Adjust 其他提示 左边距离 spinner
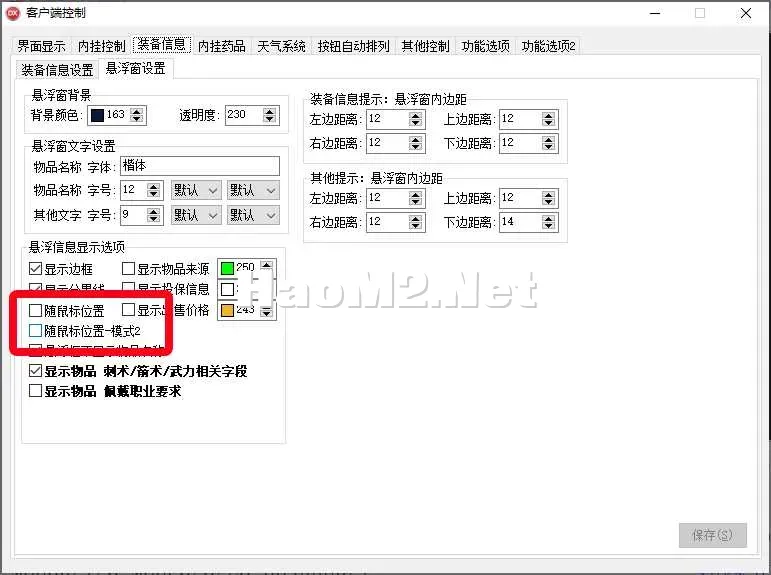The image size is (771, 575). (x=415, y=198)
